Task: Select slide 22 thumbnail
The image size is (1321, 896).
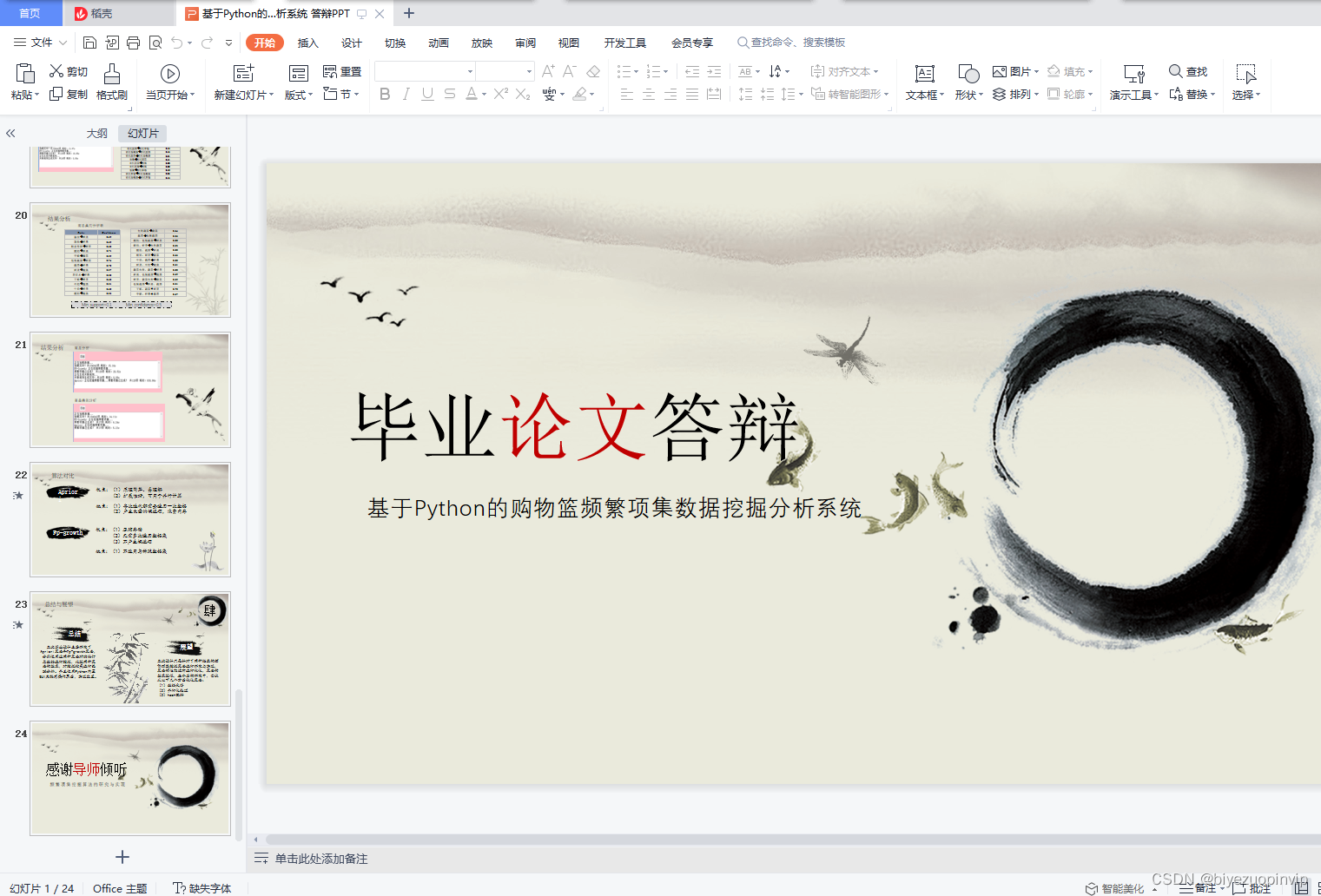Action: click(130, 519)
